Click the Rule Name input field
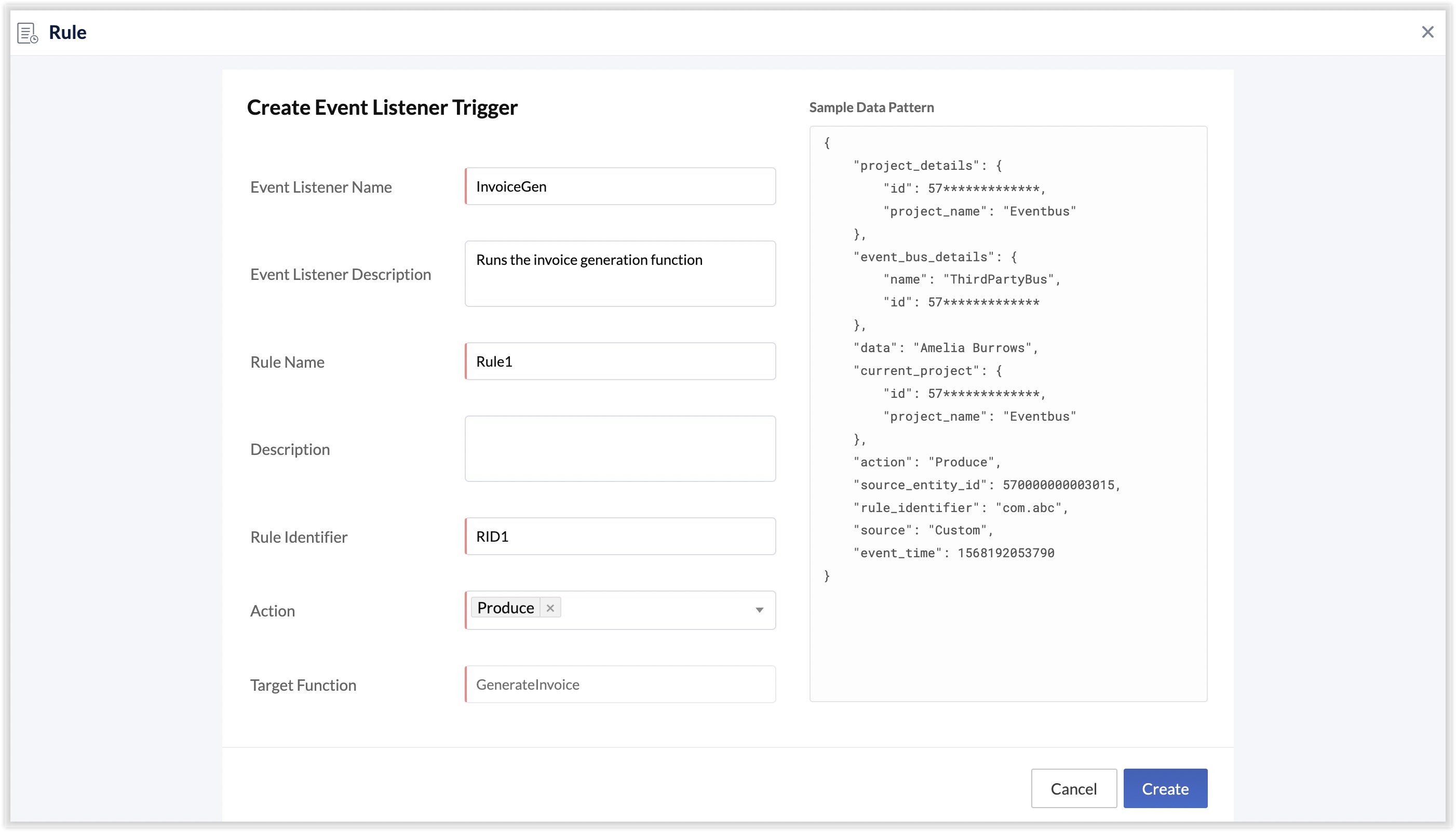Screen dimensions: 1456x832 point(620,361)
